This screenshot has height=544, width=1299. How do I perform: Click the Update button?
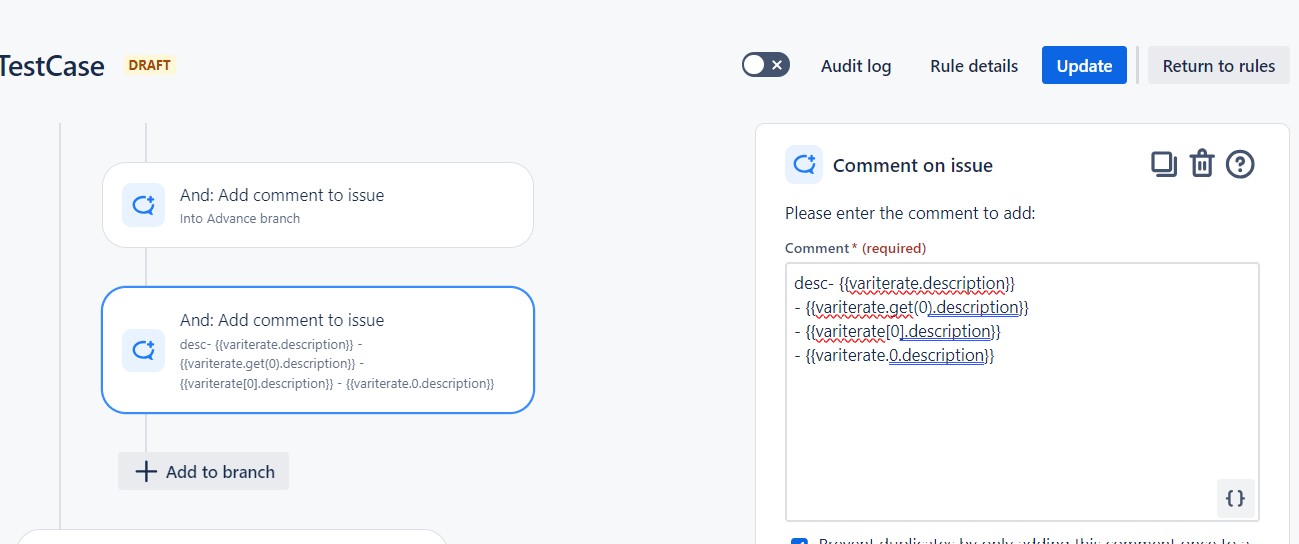(x=1084, y=66)
